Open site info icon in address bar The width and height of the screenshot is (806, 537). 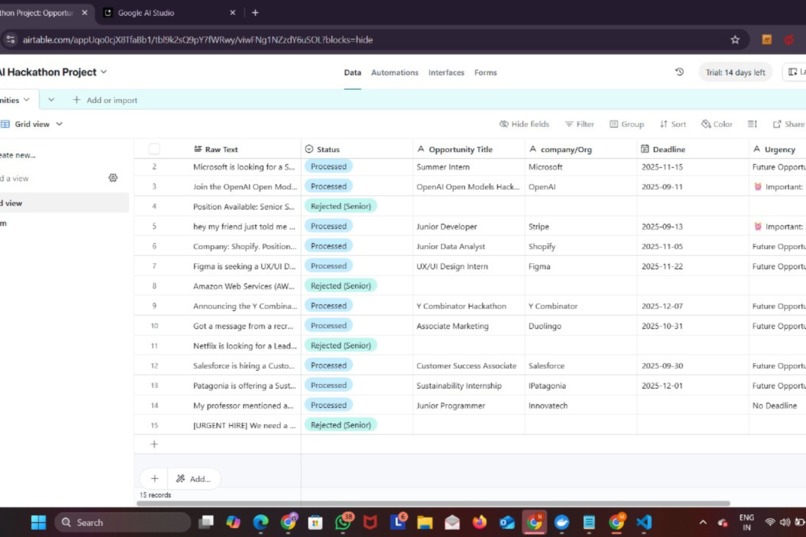coord(10,40)
